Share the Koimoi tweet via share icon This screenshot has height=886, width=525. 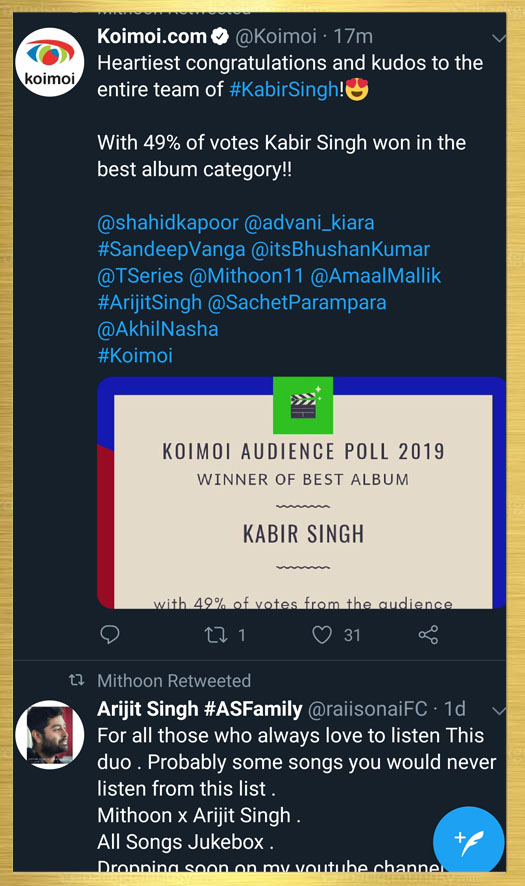tap(428, 635)
